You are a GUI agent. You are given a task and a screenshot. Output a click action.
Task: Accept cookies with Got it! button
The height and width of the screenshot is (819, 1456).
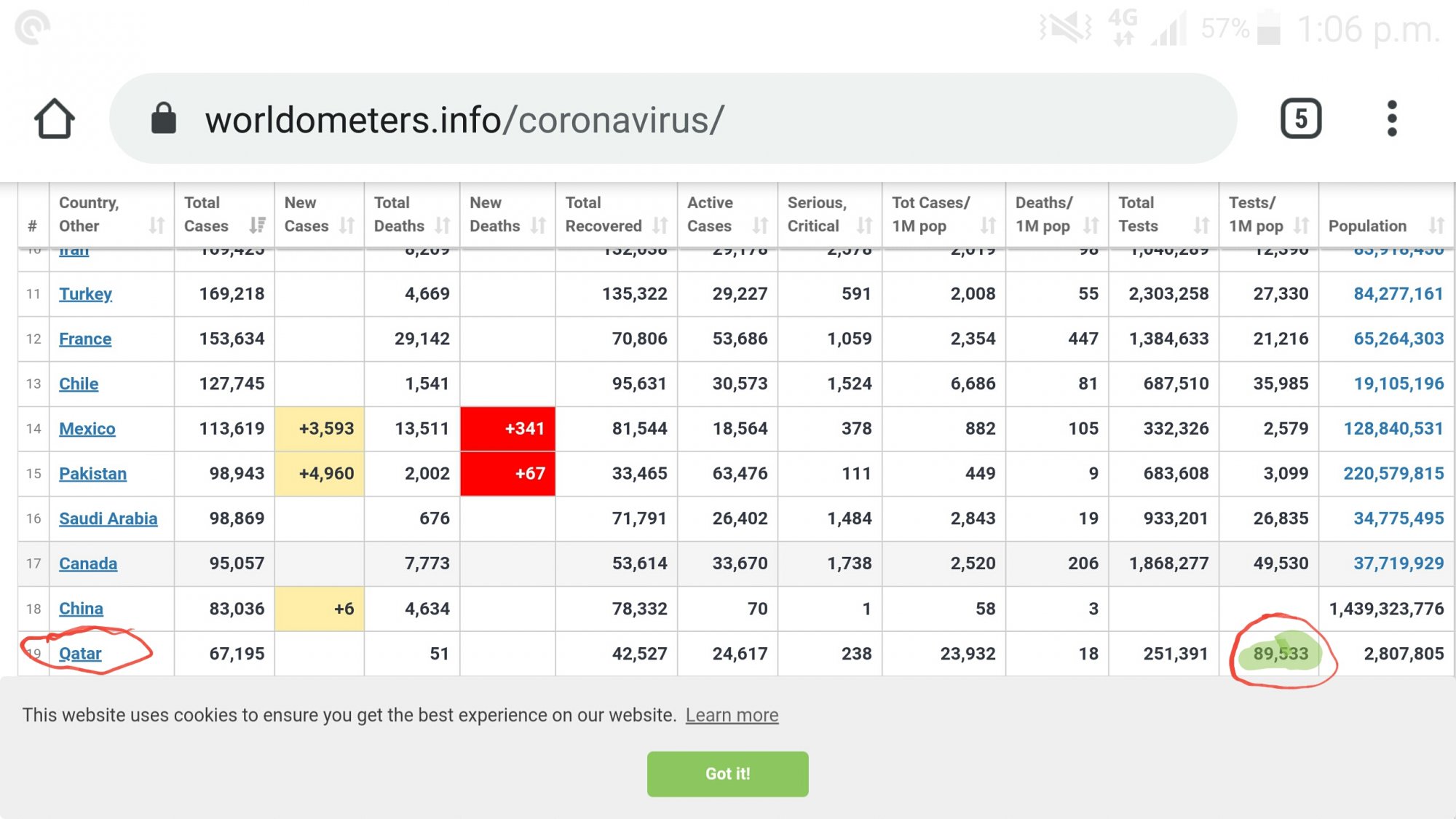coord(727,774)
